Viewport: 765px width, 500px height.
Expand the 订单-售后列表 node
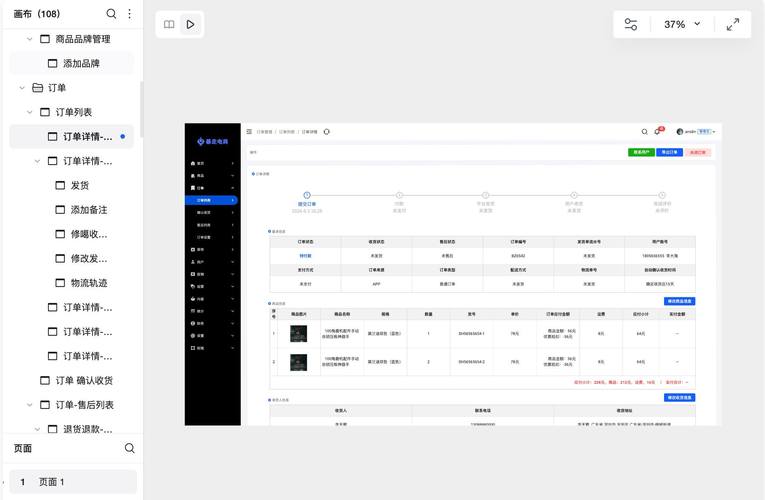click(30, 405)
